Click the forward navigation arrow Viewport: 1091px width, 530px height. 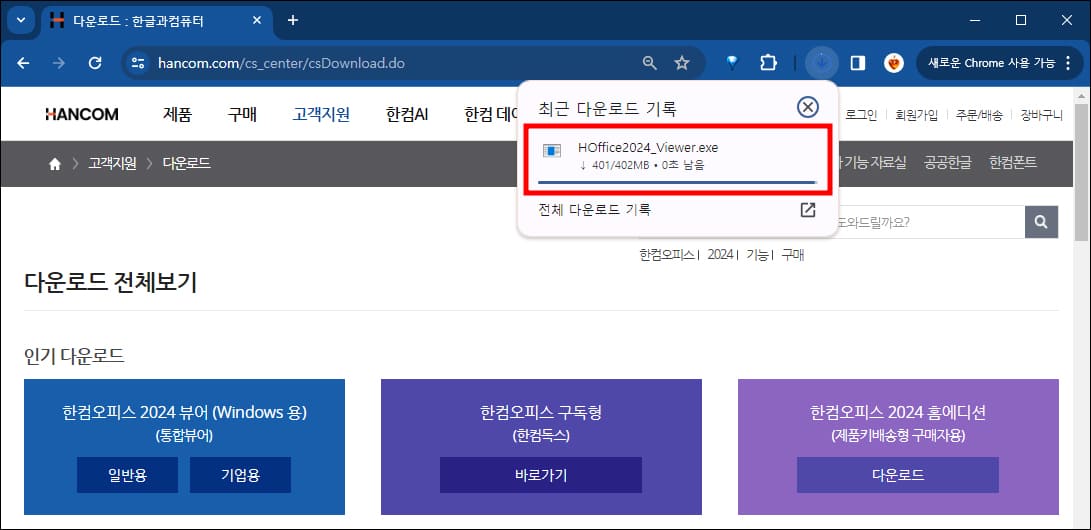pos(59,63)
